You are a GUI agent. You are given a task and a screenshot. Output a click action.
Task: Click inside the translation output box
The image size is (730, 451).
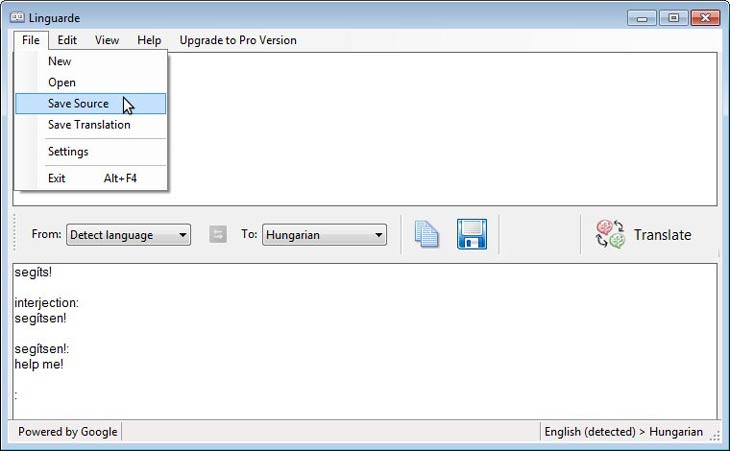click(365, 341)
